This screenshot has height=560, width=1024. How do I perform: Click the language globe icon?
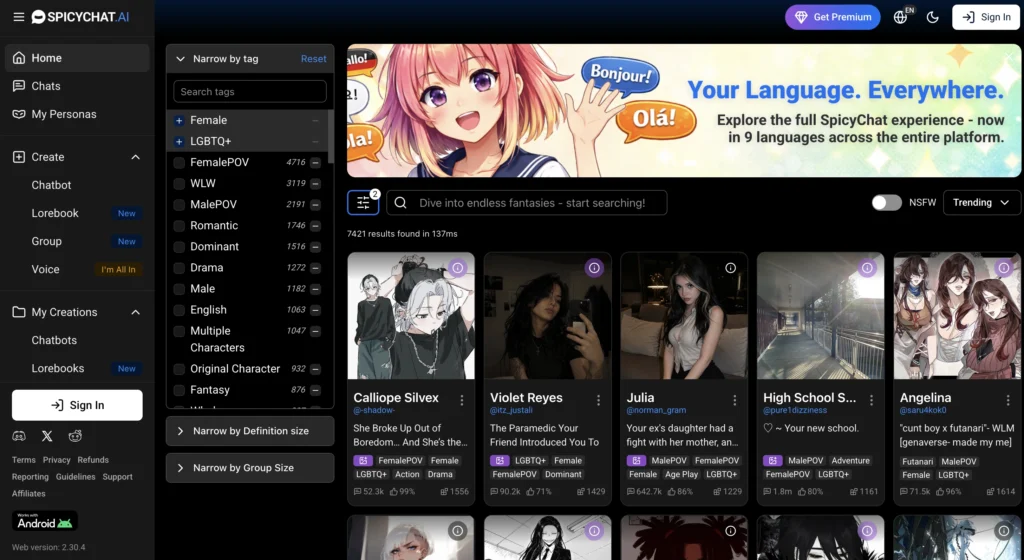pos(901,18)
